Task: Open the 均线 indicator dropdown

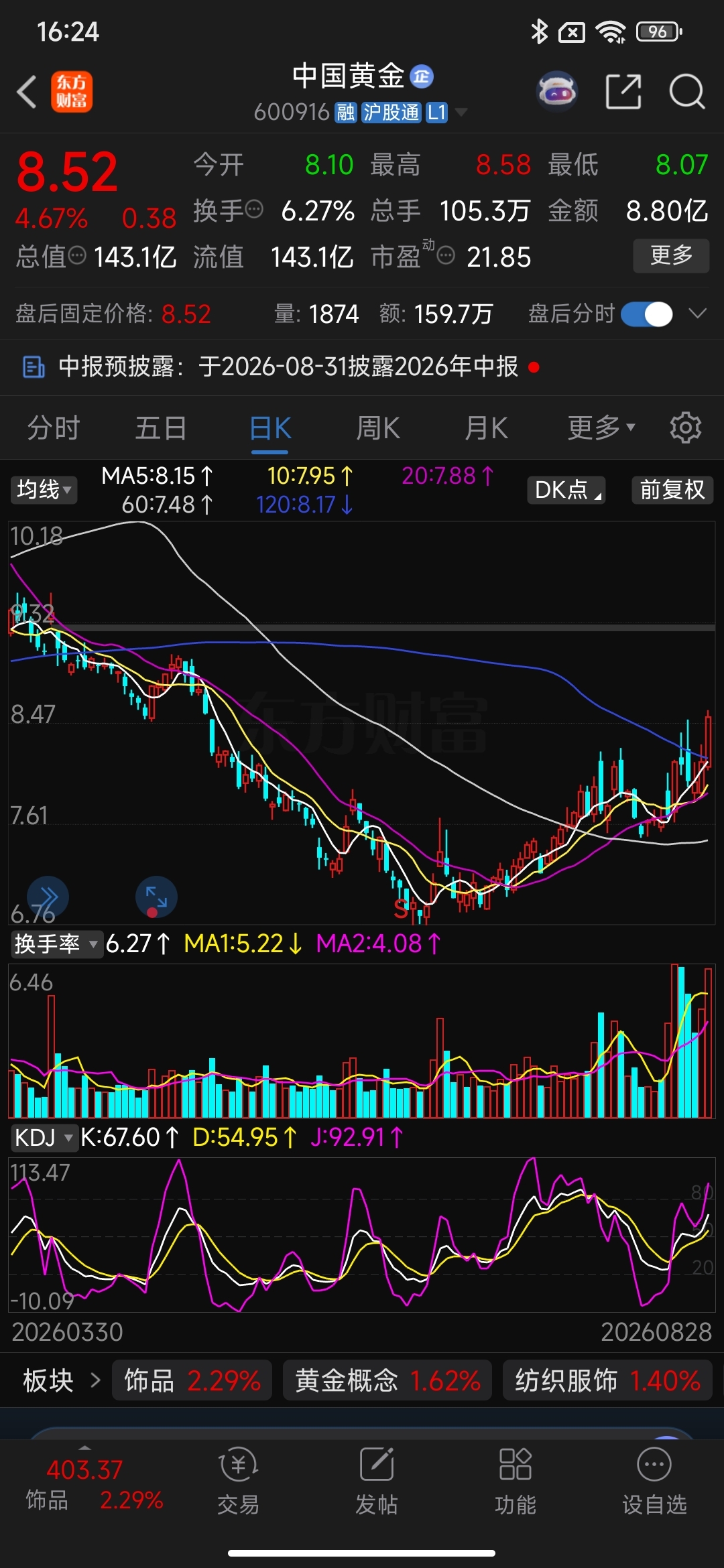Action: pyautogui.click(x=43, y=489)
